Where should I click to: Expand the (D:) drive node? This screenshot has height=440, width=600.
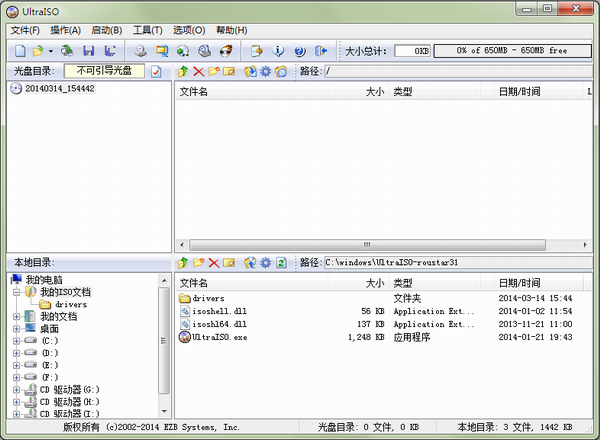[16, 353]
